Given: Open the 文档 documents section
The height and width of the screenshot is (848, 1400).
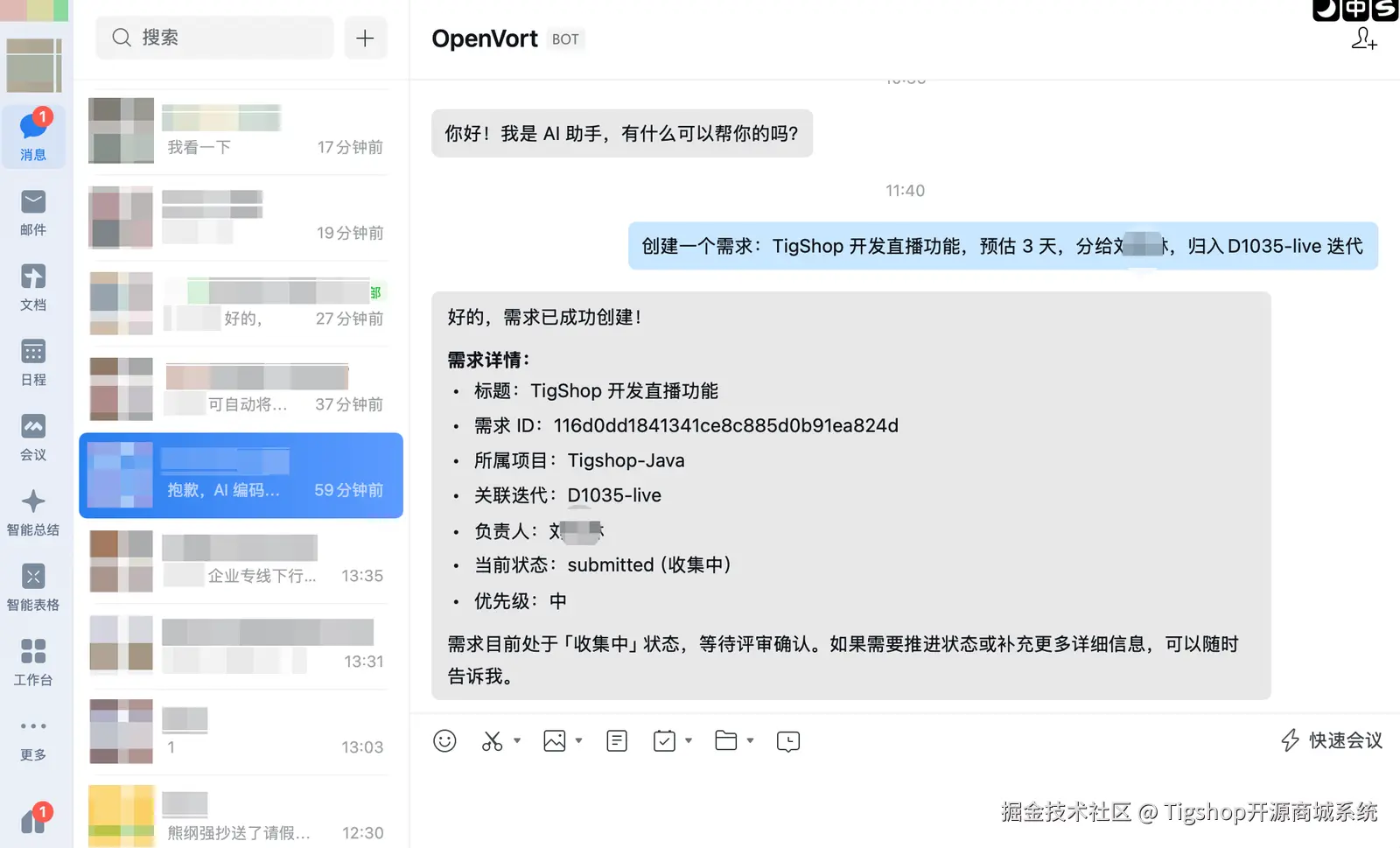Looking at the screenshot, I should [33, 288].
